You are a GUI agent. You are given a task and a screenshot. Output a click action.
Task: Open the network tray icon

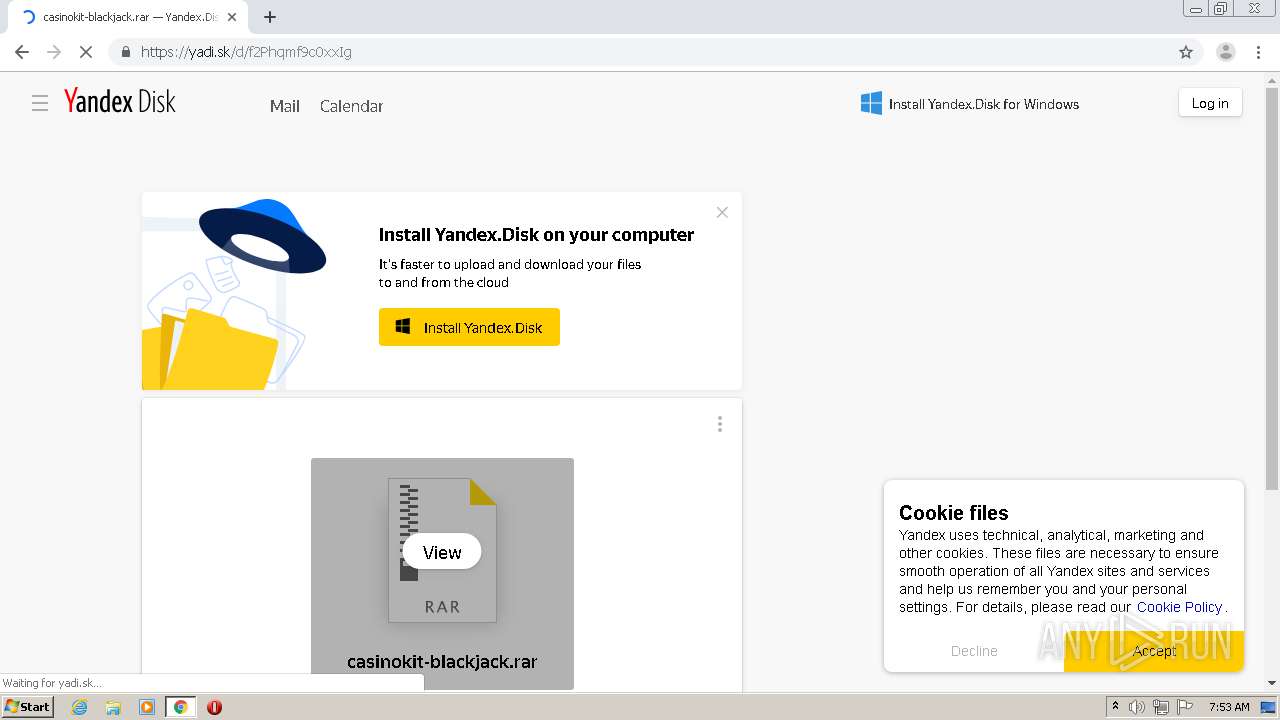tap(1161, 707)
